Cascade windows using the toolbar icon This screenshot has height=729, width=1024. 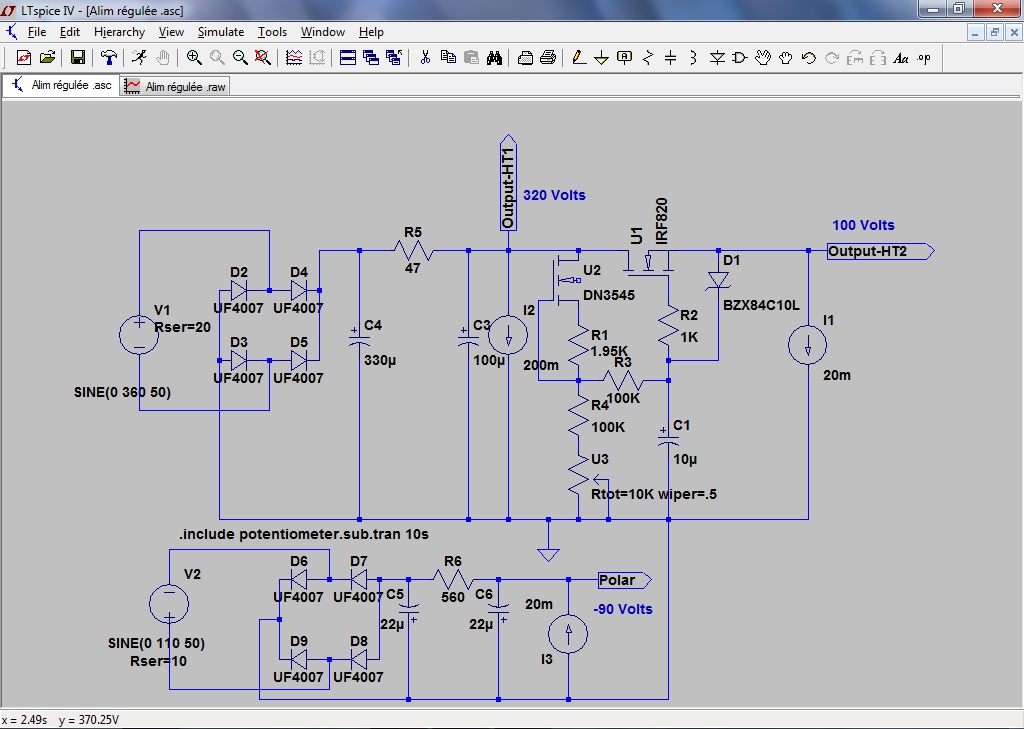point(371,58)
